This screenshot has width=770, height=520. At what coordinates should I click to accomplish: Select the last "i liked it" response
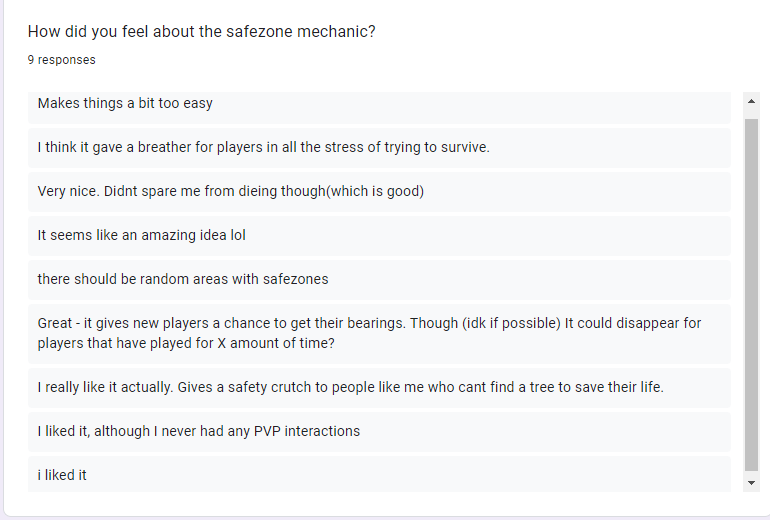[379, 474]
